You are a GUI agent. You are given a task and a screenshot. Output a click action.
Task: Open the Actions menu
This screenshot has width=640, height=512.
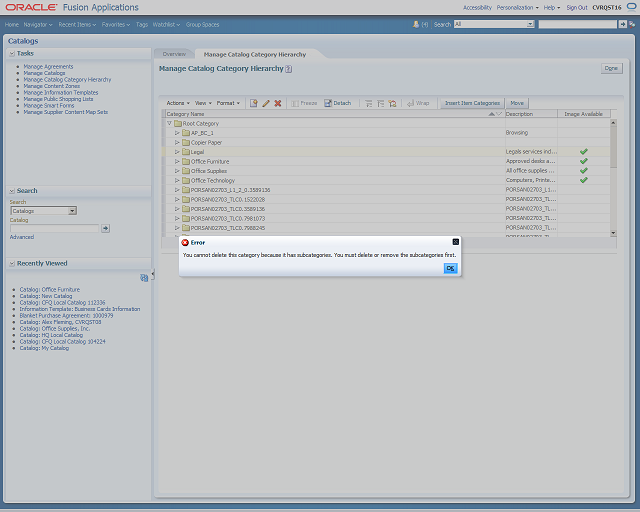pos(178,103)
